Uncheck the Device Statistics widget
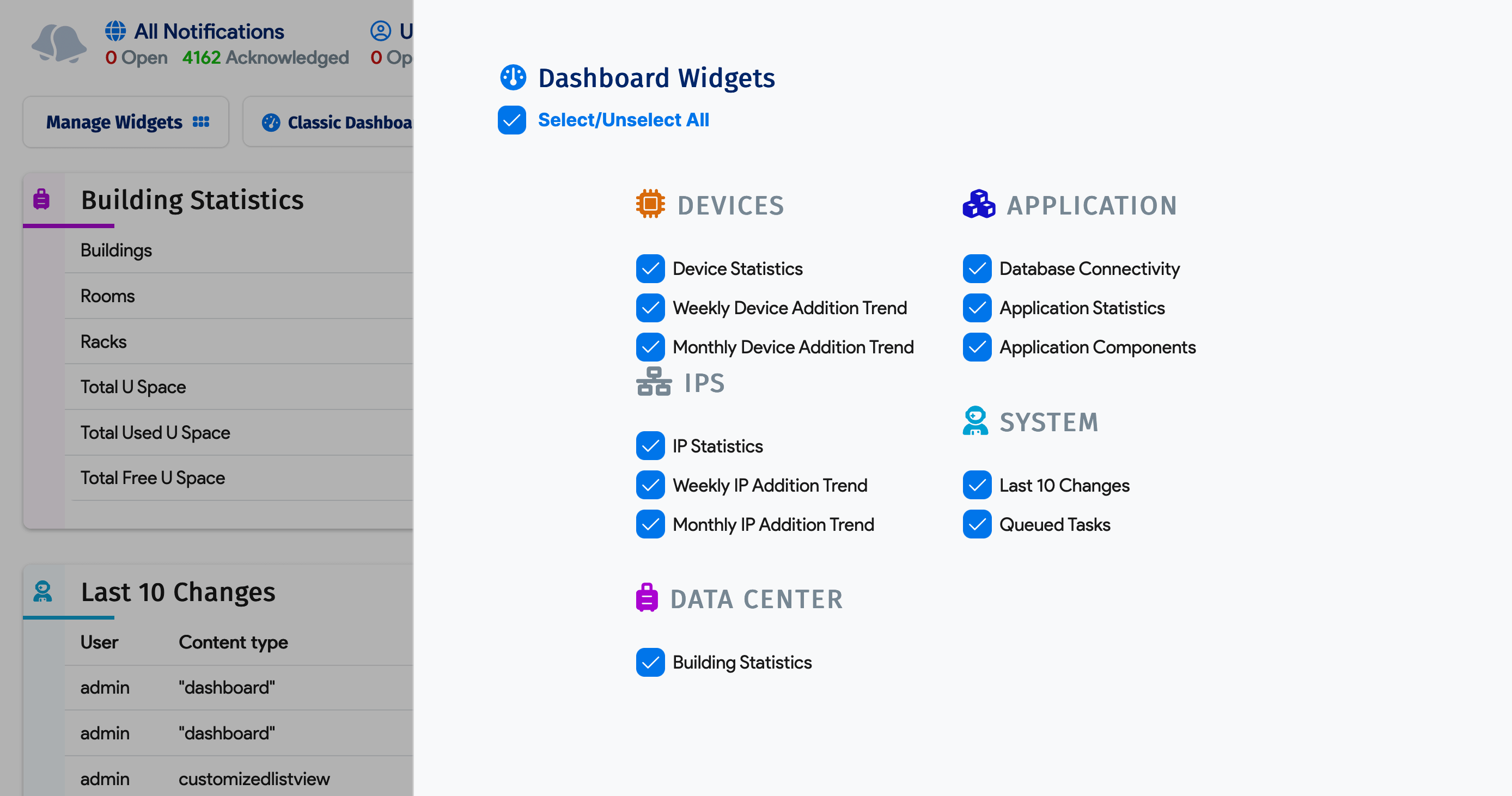The image size is (1512, 796). [x=650, y=268]
